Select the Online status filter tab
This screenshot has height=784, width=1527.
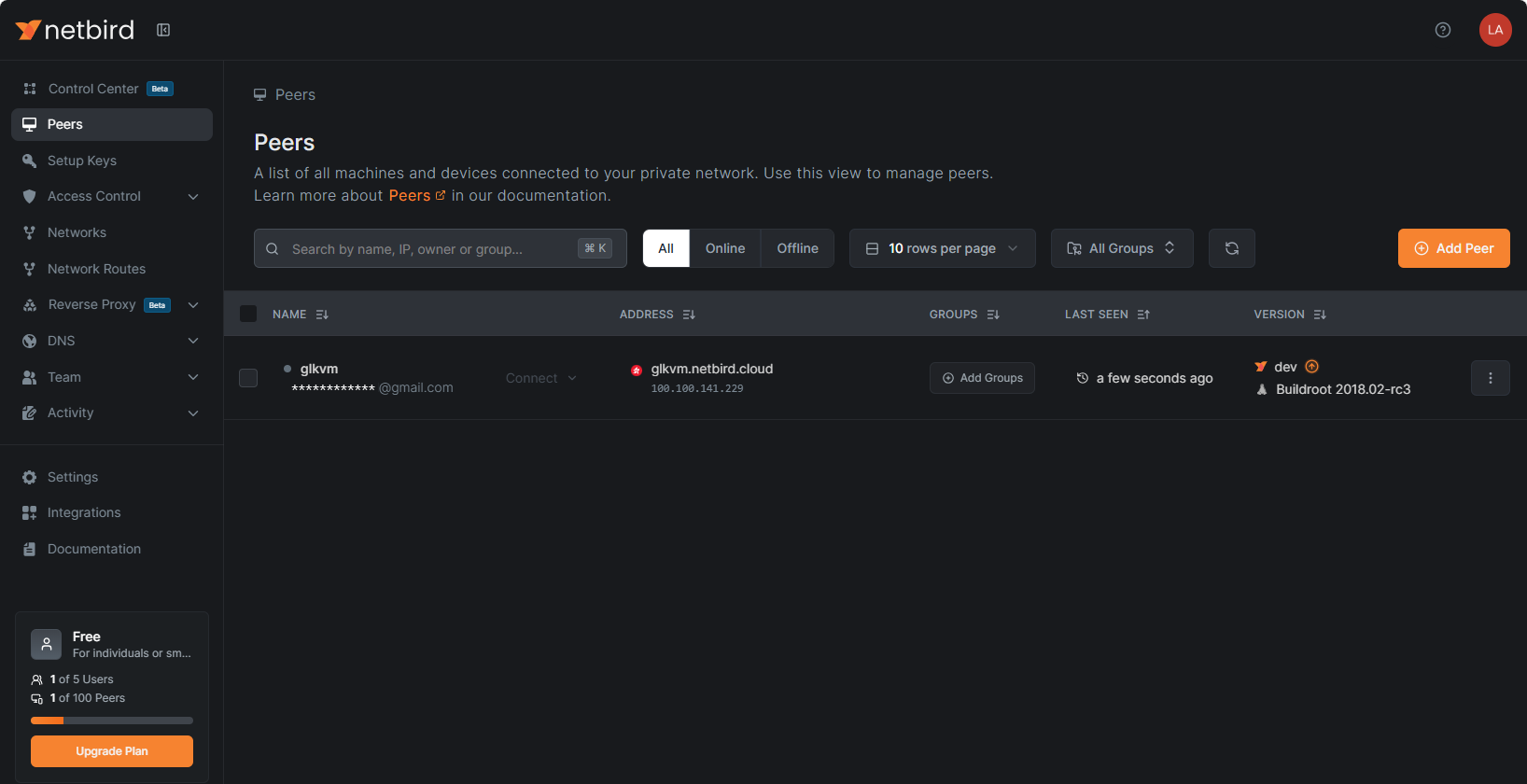point(725,248)
